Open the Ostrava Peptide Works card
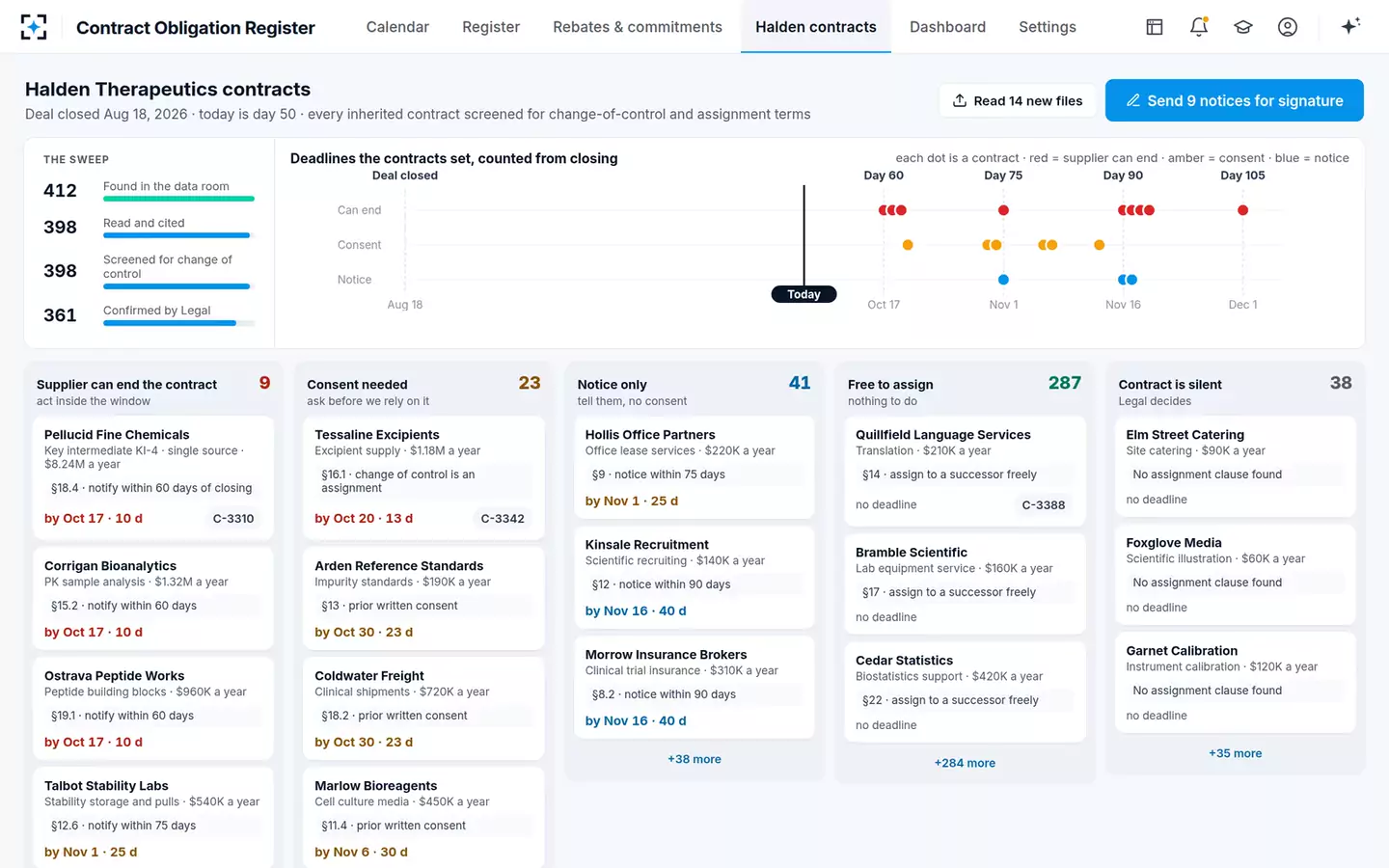 tap(152, 708)
